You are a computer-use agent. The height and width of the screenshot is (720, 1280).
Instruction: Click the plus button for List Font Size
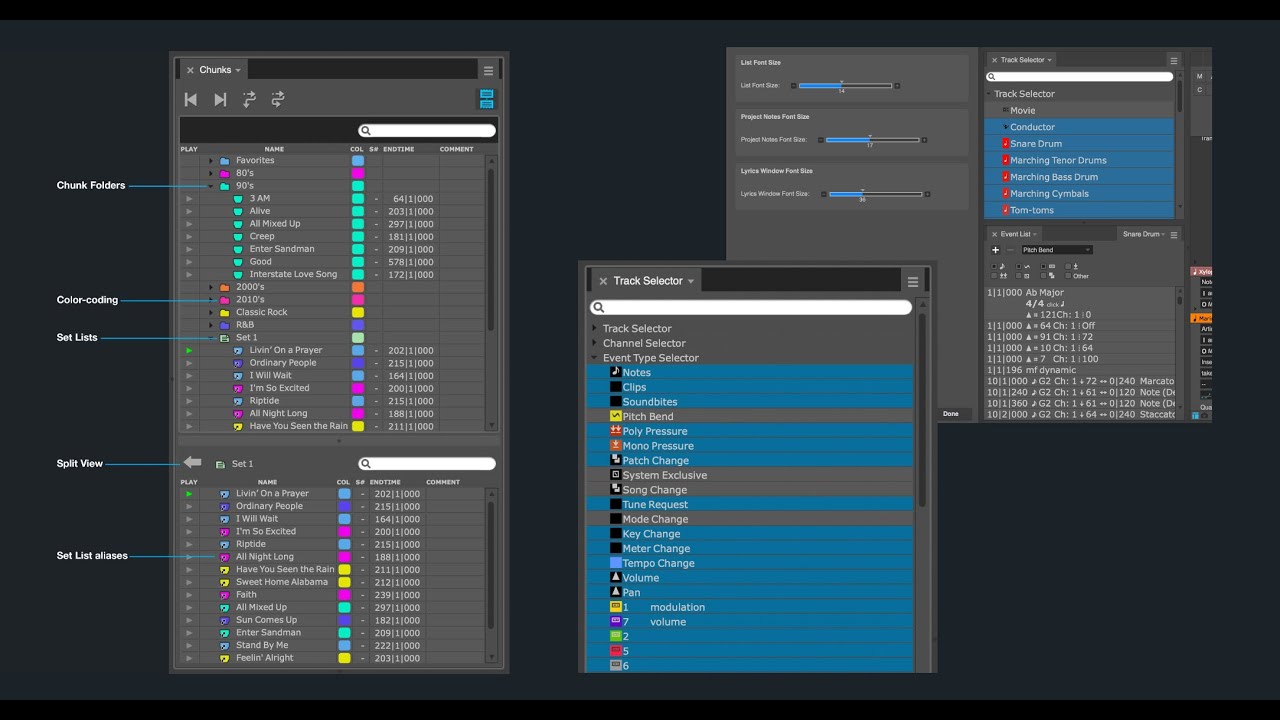[x=897, y=86]
